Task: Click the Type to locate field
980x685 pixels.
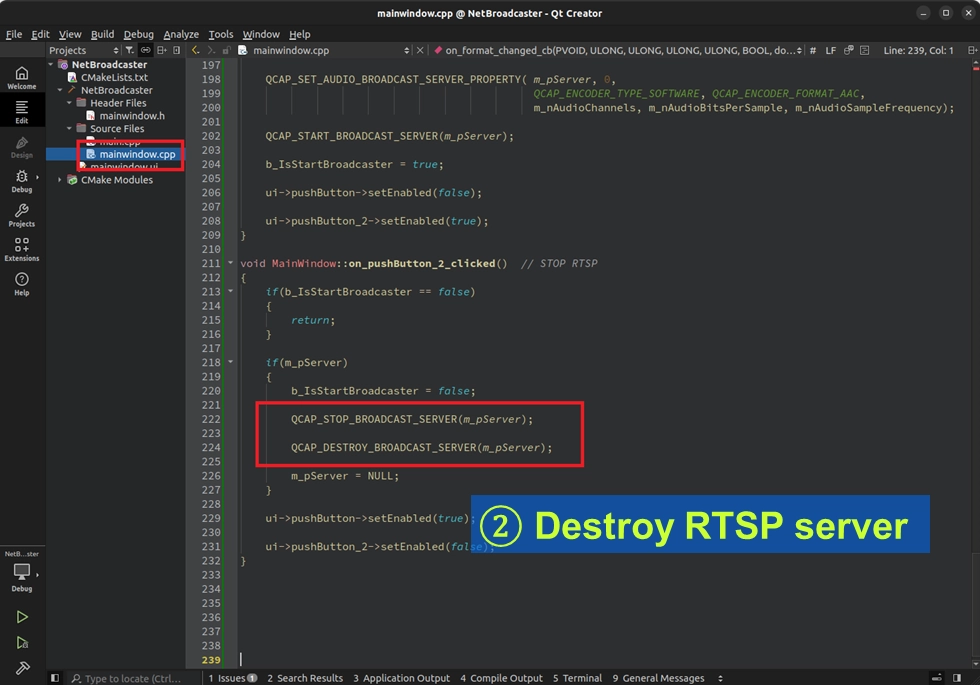Action: coord(132,678)
